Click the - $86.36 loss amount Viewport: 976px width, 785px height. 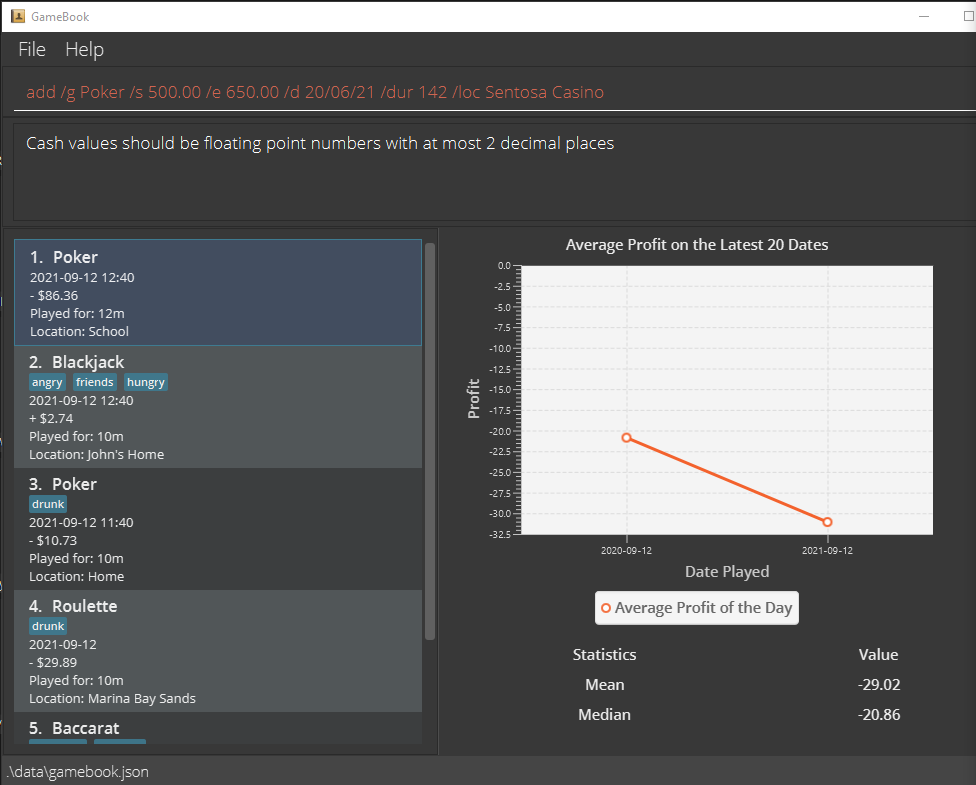tap(54, 296)
